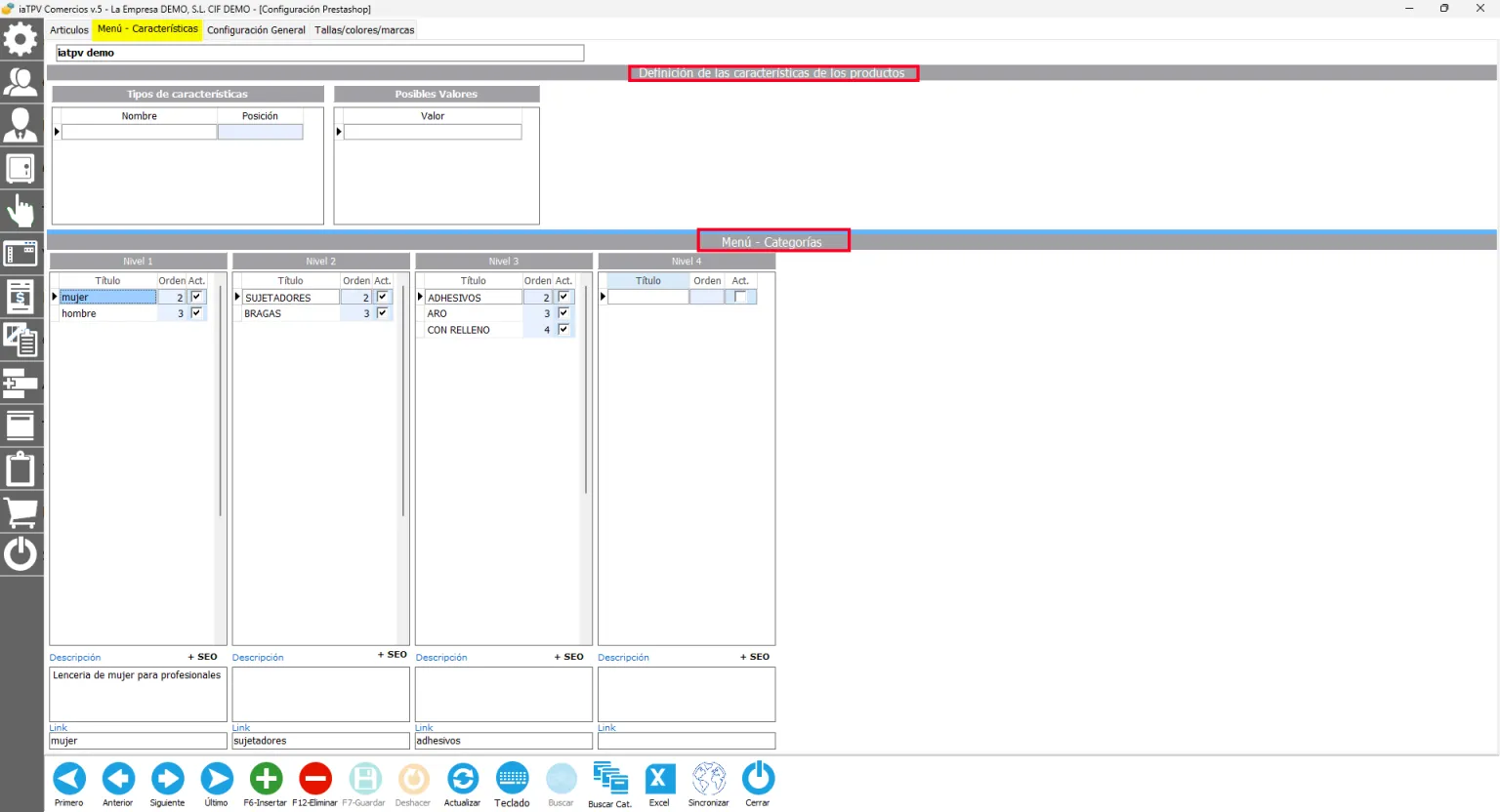Click the Link field containing sujetadores
This screenshot has height=812, width=1500.
(x=321, y=741)
